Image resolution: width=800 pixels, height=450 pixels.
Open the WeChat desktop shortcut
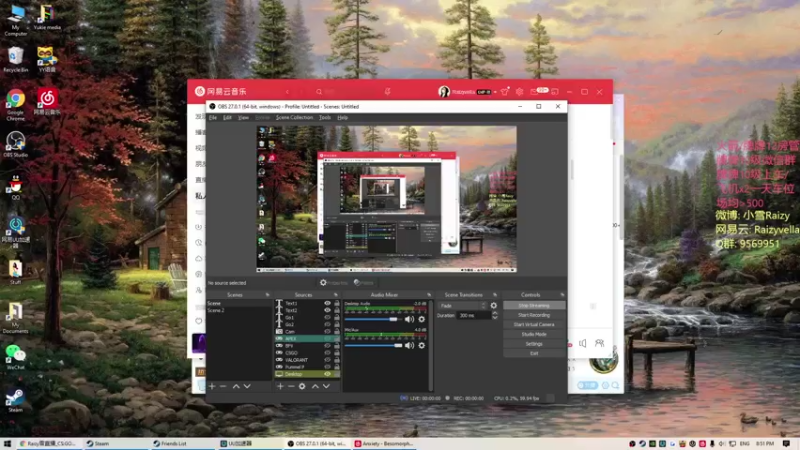tap(15, 356)
